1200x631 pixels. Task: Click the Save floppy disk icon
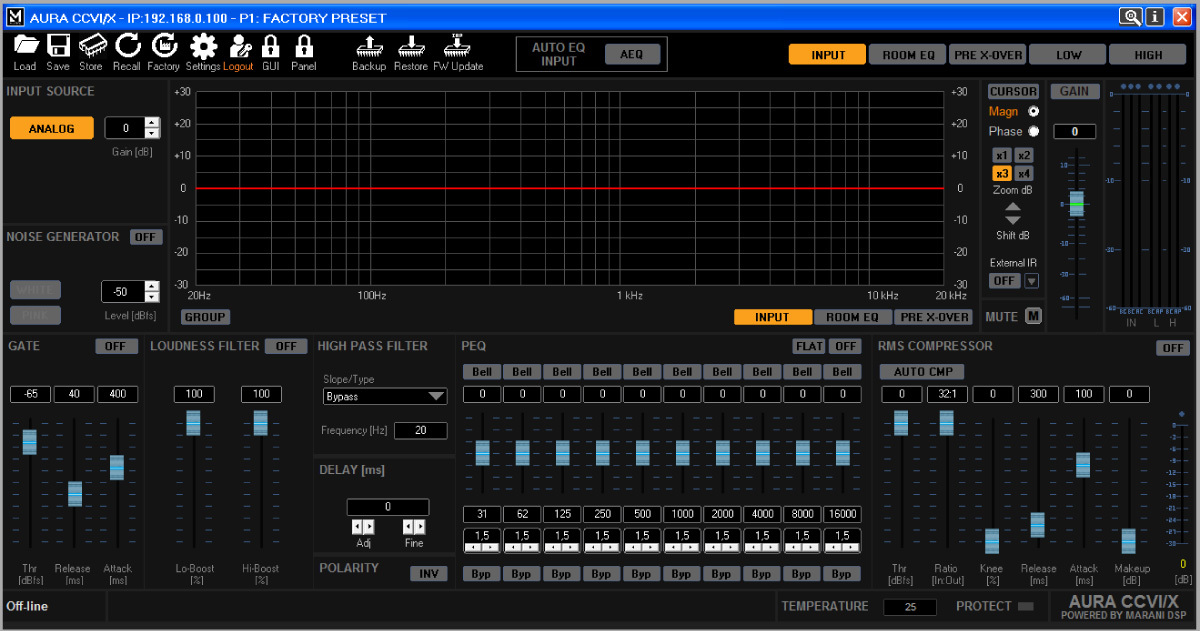(58, 46)
